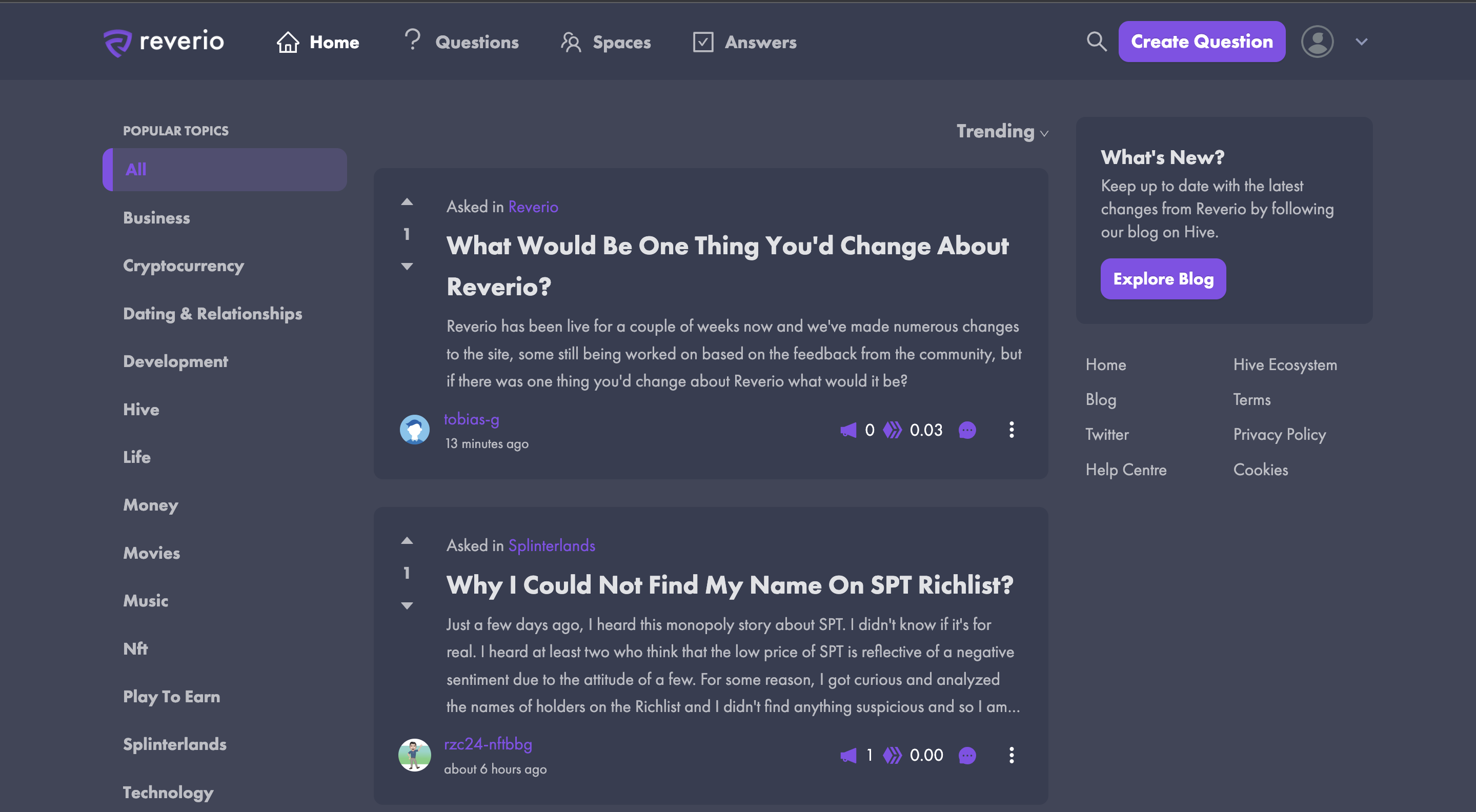Click the comment bubble on tobias-g's post
Screen dimensions: 1476x812
pos(967,430)
